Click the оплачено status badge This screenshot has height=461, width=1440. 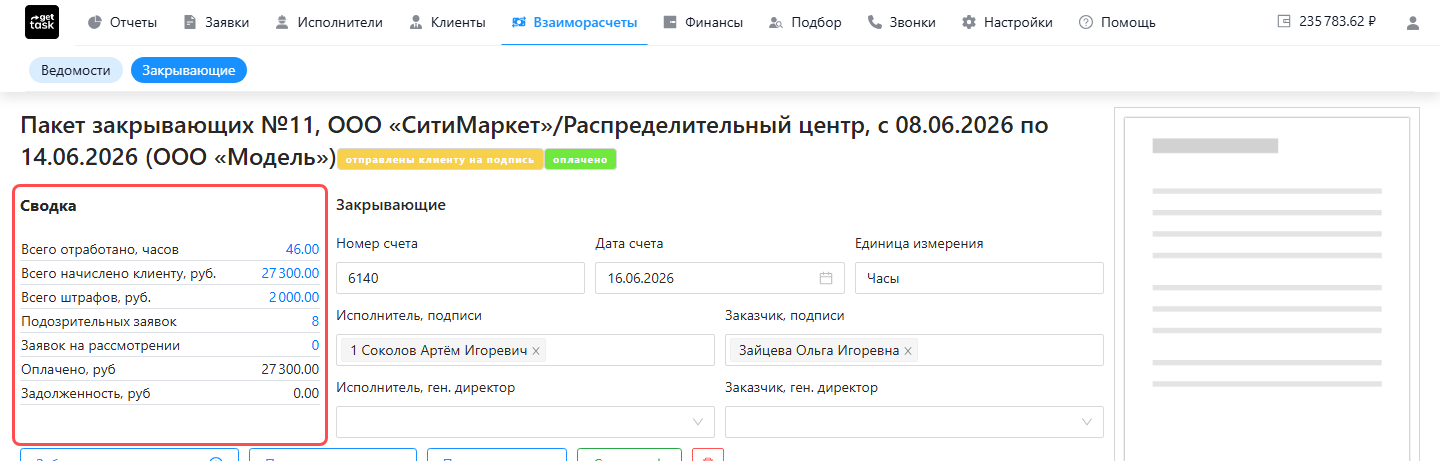tap(580, 159)
